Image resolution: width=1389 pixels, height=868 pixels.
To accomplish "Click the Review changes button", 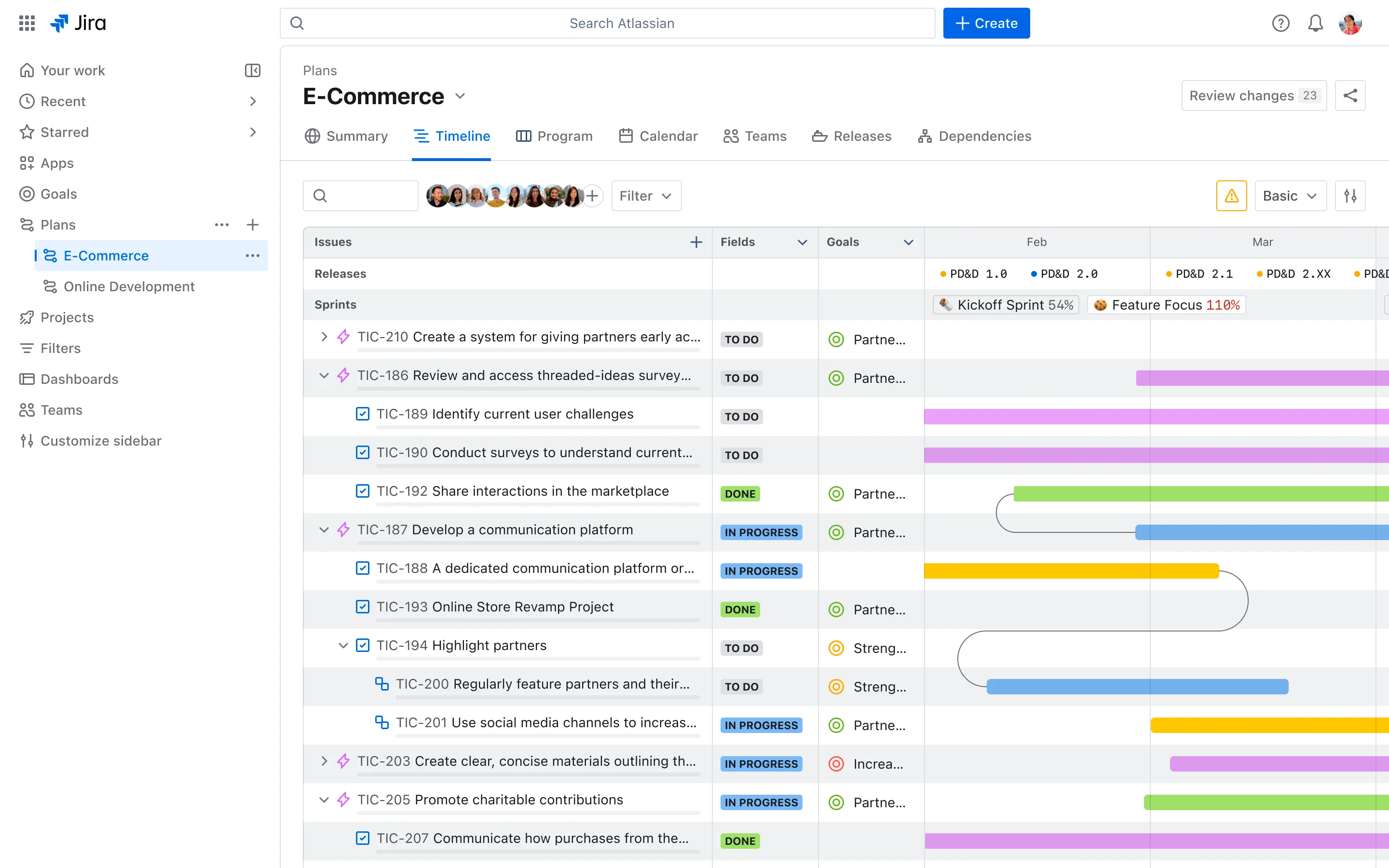I will 1253,95.
